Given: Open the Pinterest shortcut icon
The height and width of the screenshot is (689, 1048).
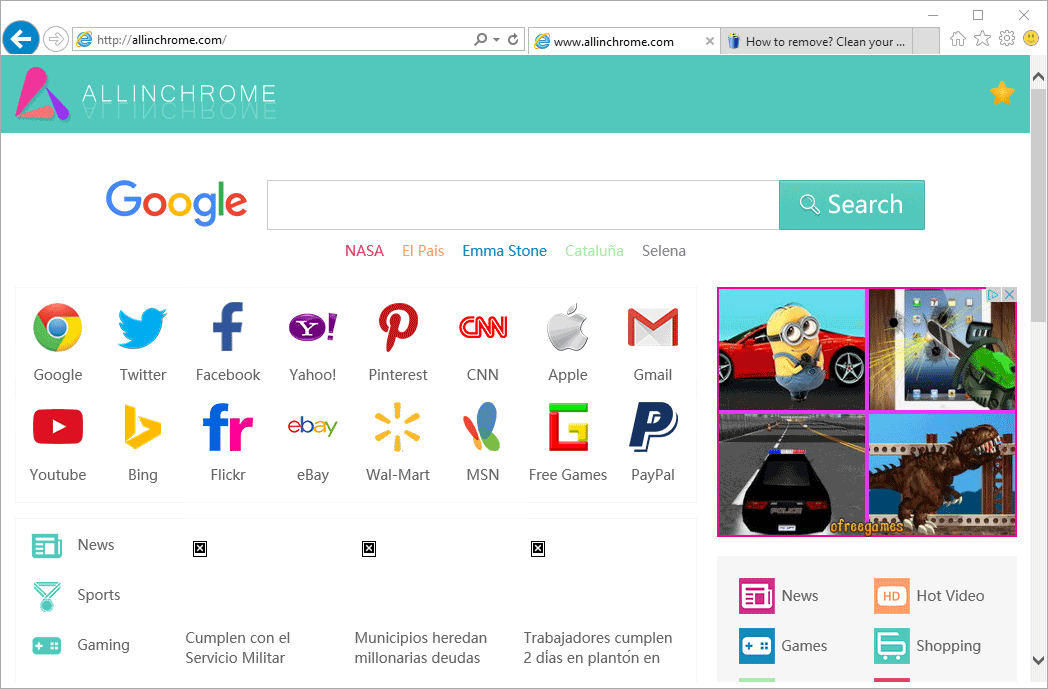Looking at the screenshot, I should pyautogui.click(x=398, y=327).
